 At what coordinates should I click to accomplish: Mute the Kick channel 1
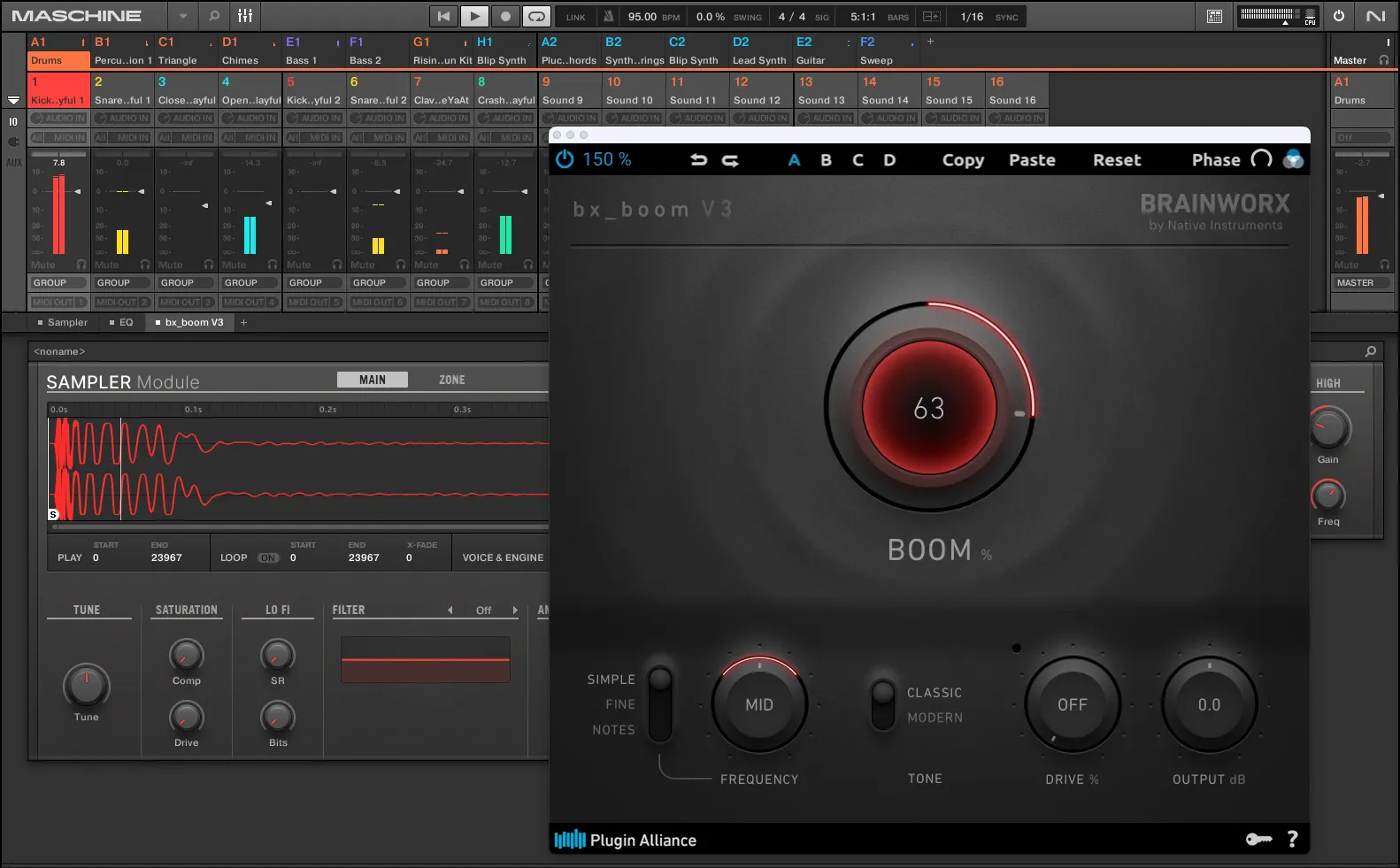click(x=43, y=265)
